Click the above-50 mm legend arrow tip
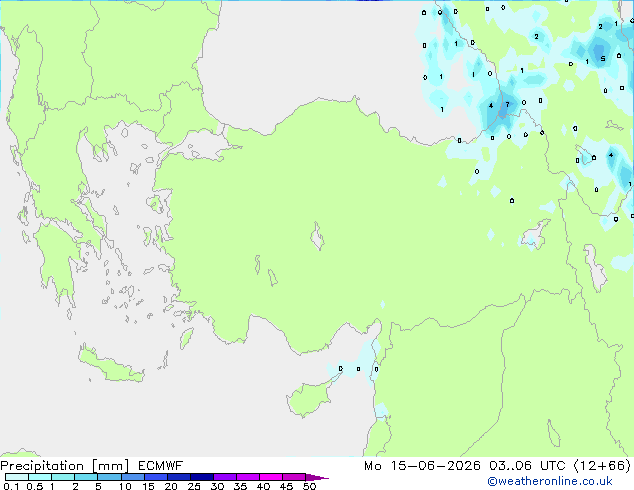 tap(317, 477)
